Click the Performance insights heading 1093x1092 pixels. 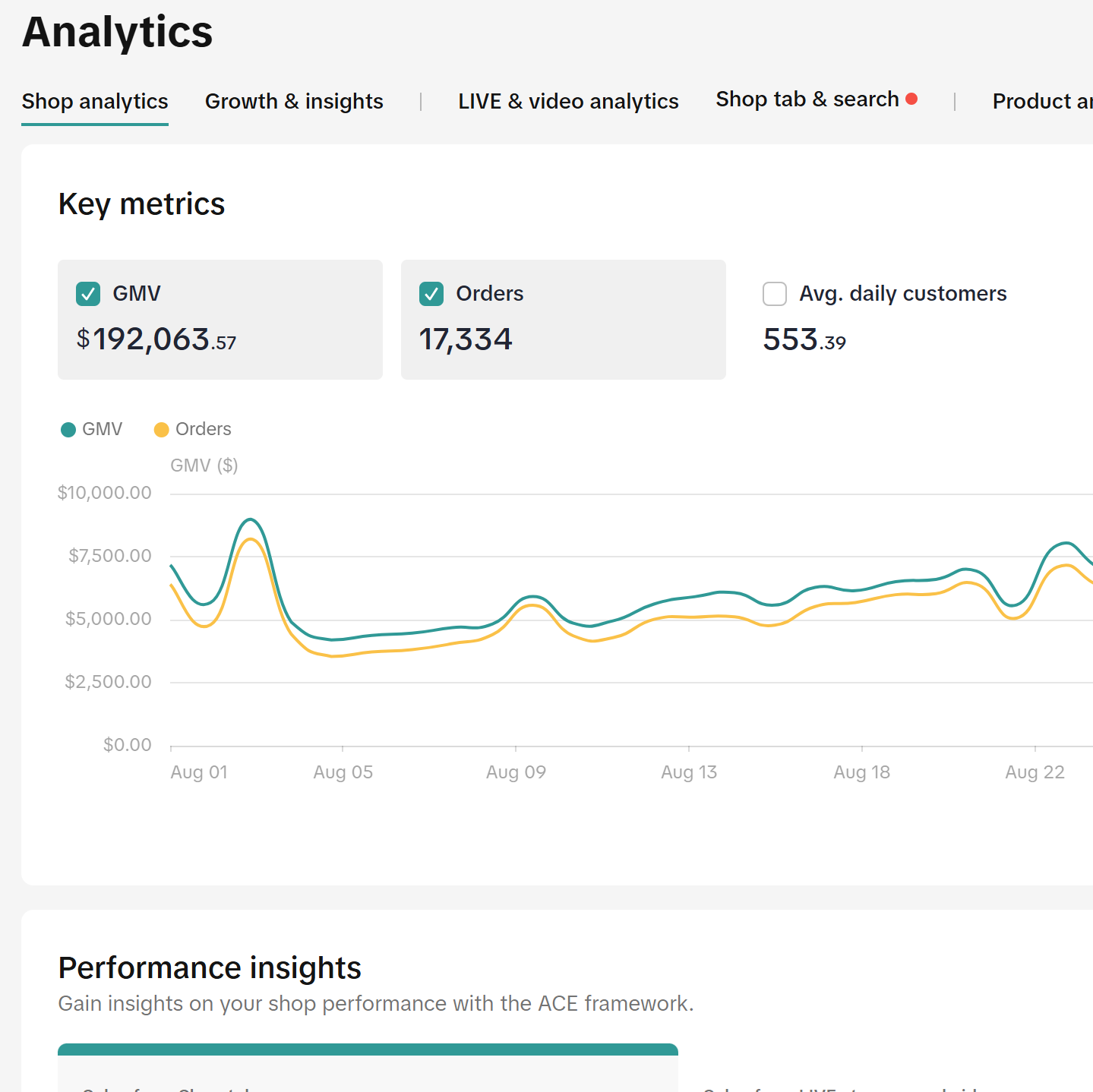tap(210, 968)
